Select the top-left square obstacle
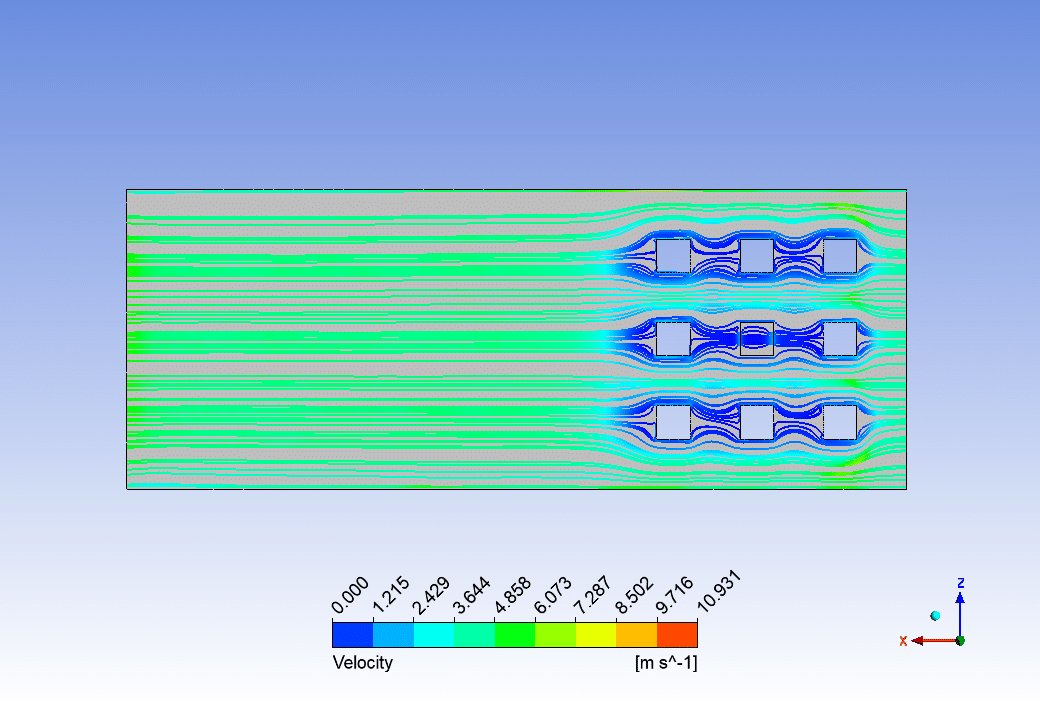This screenshot has width=1040, height=707. coord(673,256)
